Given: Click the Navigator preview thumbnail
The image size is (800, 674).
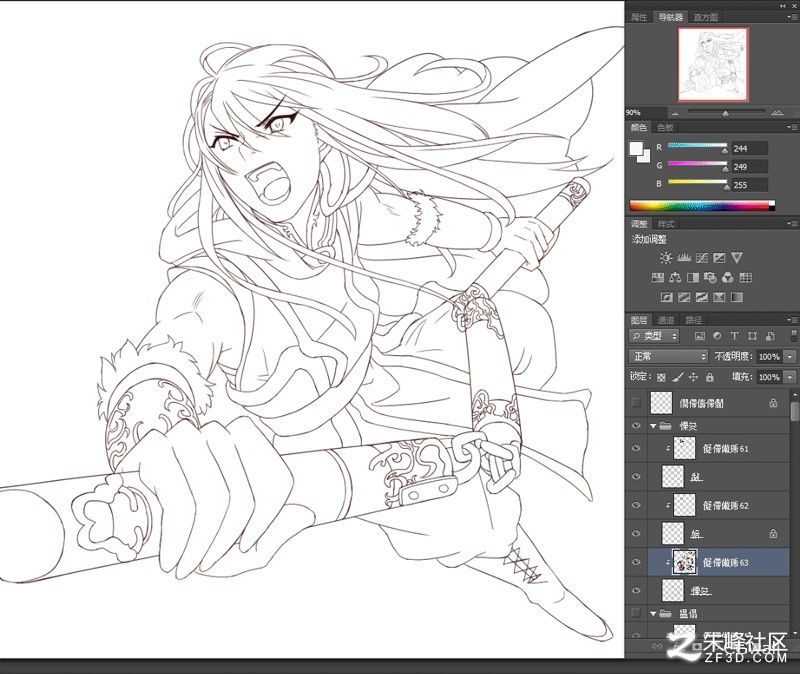Looking at the screenshot, I should pyautogui.click(x=713, y=64).
